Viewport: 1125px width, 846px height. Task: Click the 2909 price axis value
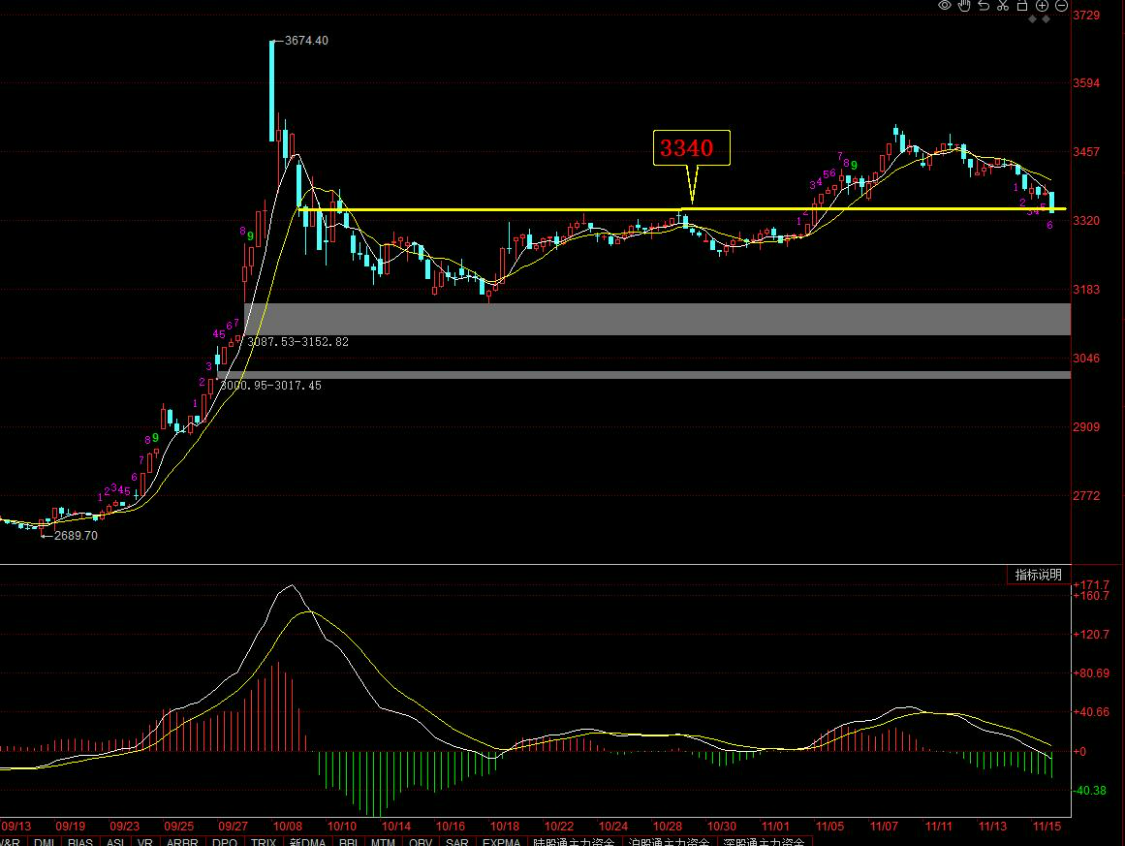point(1086,427)
